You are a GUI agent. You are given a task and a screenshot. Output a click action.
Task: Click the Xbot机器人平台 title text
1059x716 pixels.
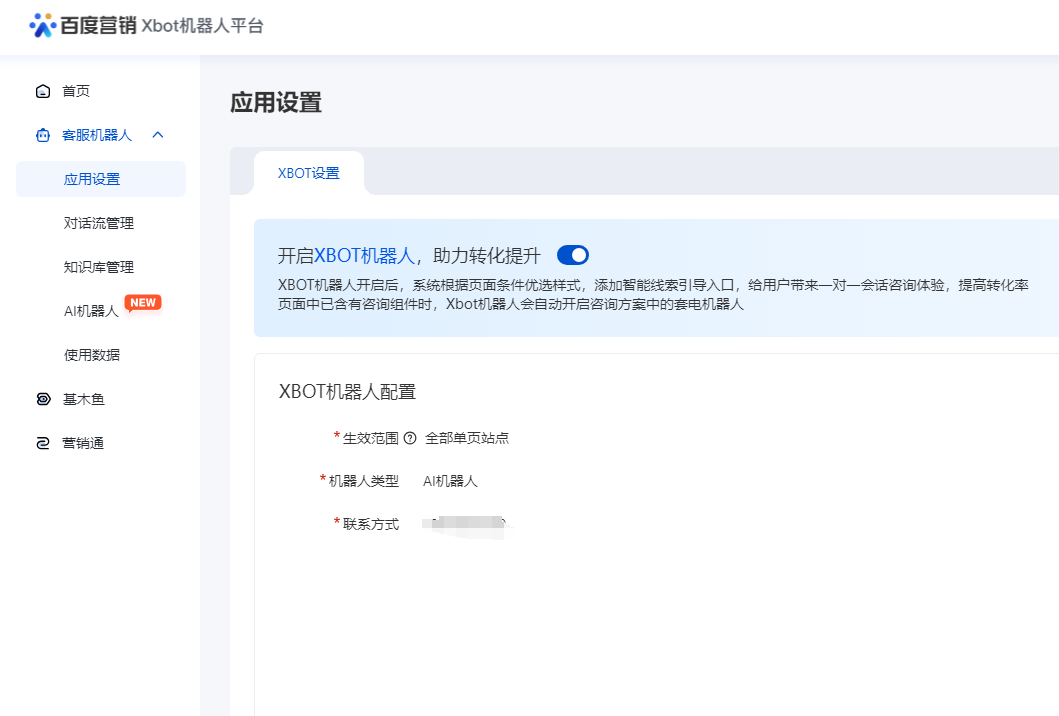click(202, 26)
